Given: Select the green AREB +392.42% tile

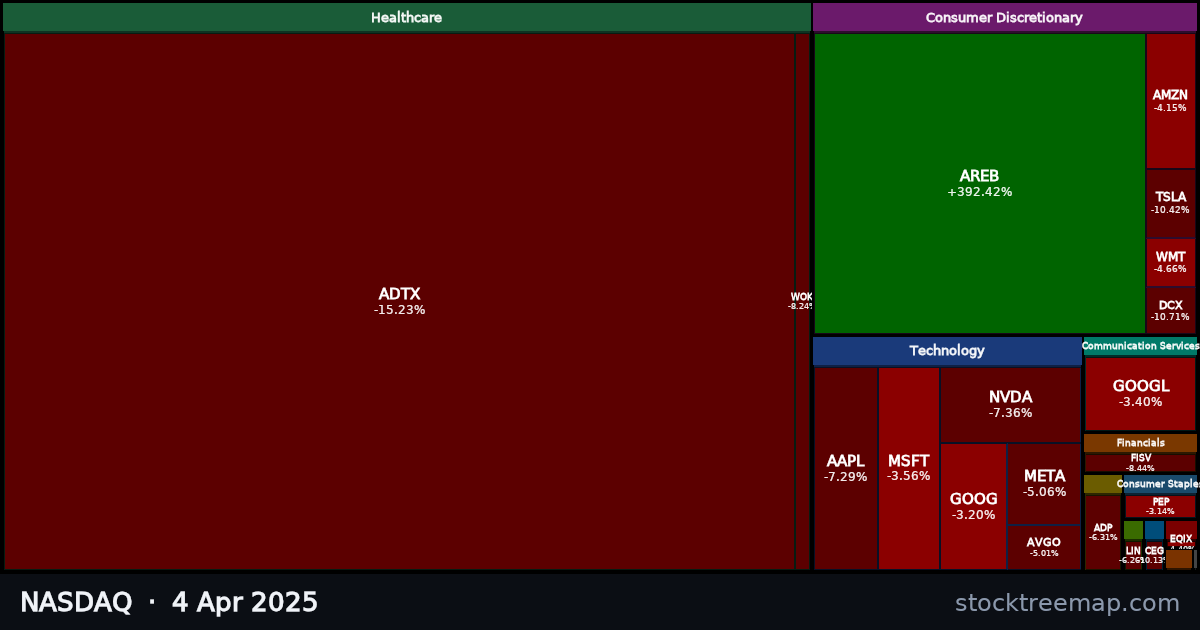Looking at the screenshot, I should pyautogui.click(x=979, y=183).
